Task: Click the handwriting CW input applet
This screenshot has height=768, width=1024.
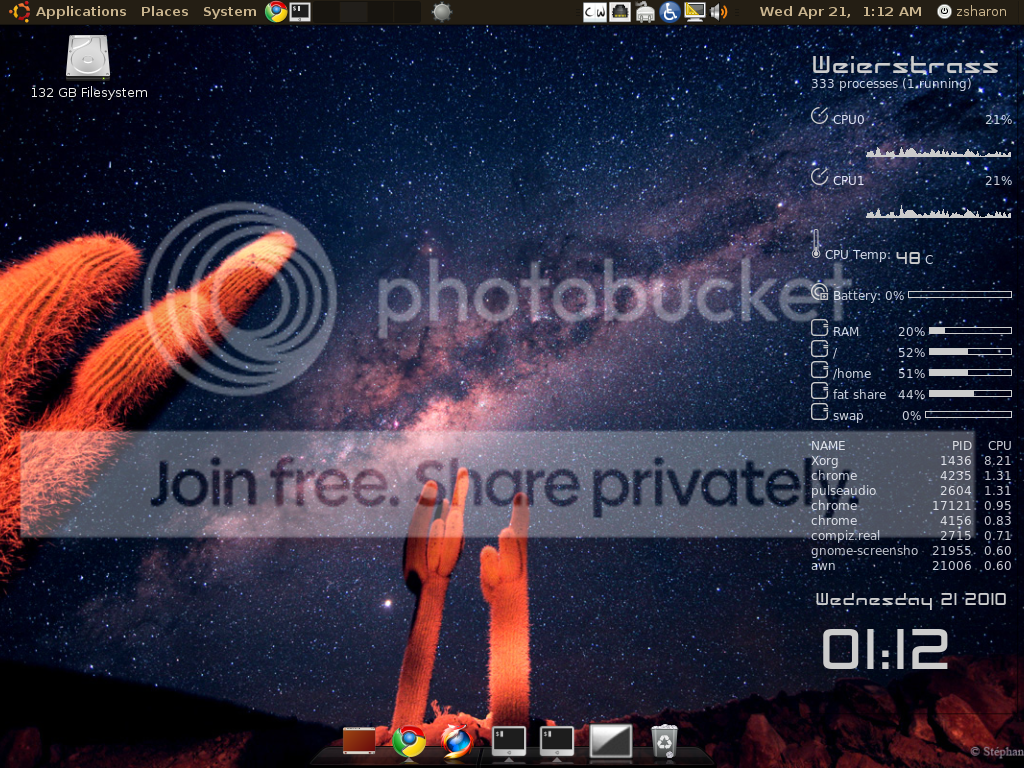Action: (x=595, y=12)
